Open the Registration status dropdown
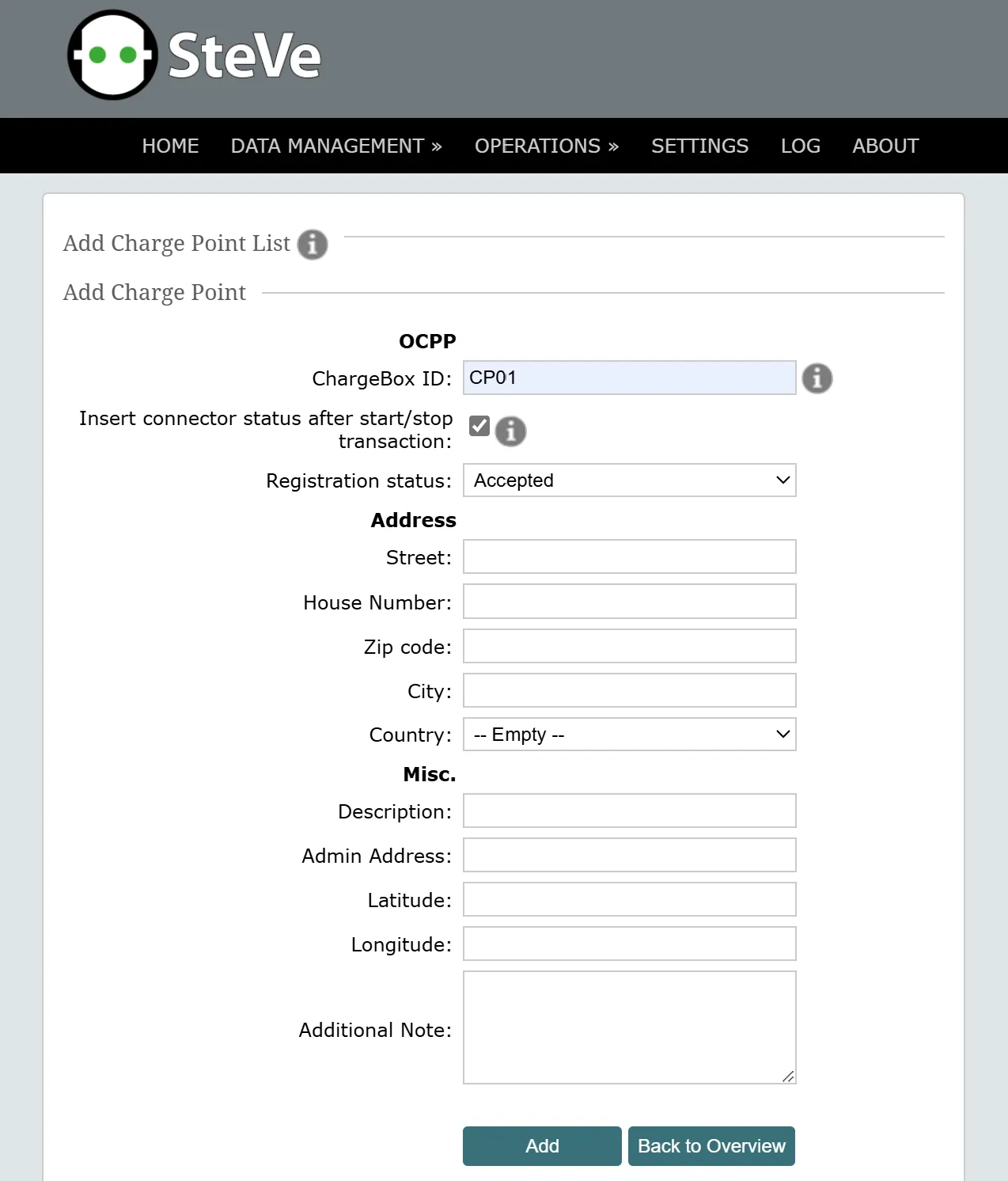Image resolution: width=1008 pixels, height=1181 pixels. 629,480
